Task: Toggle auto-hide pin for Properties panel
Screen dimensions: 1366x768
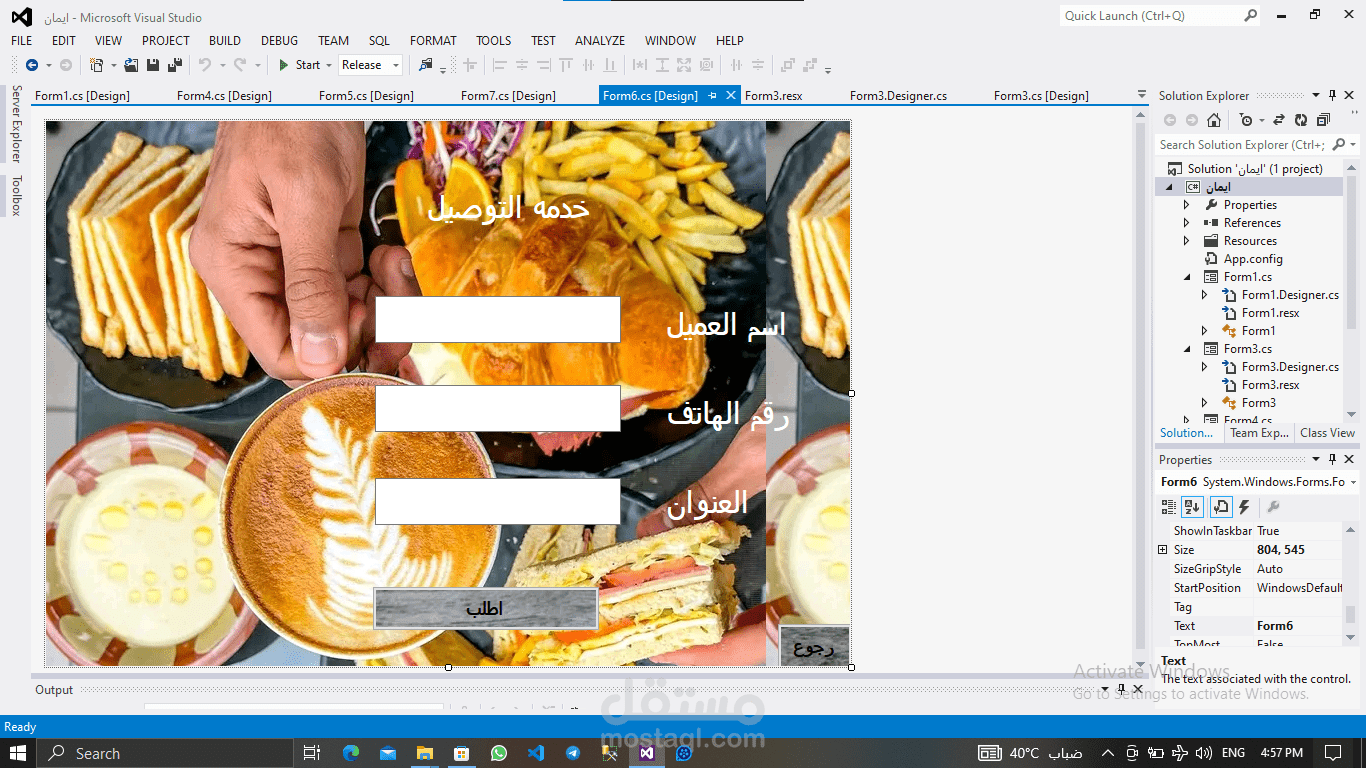Action: 1332,460
